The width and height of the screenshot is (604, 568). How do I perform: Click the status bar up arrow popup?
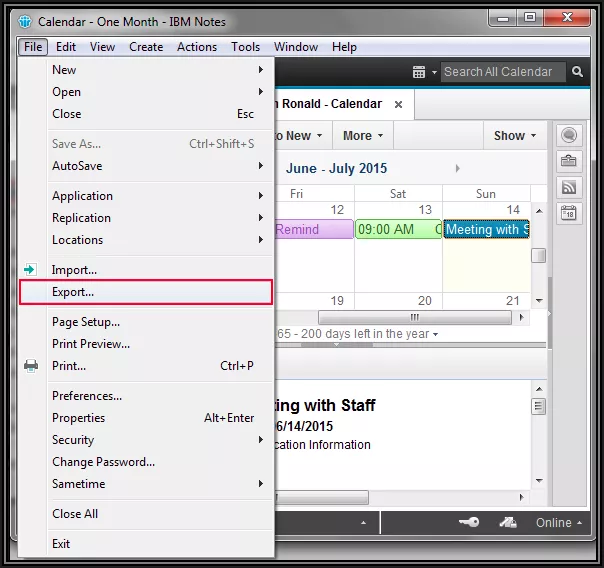click(x=363, y=523)
